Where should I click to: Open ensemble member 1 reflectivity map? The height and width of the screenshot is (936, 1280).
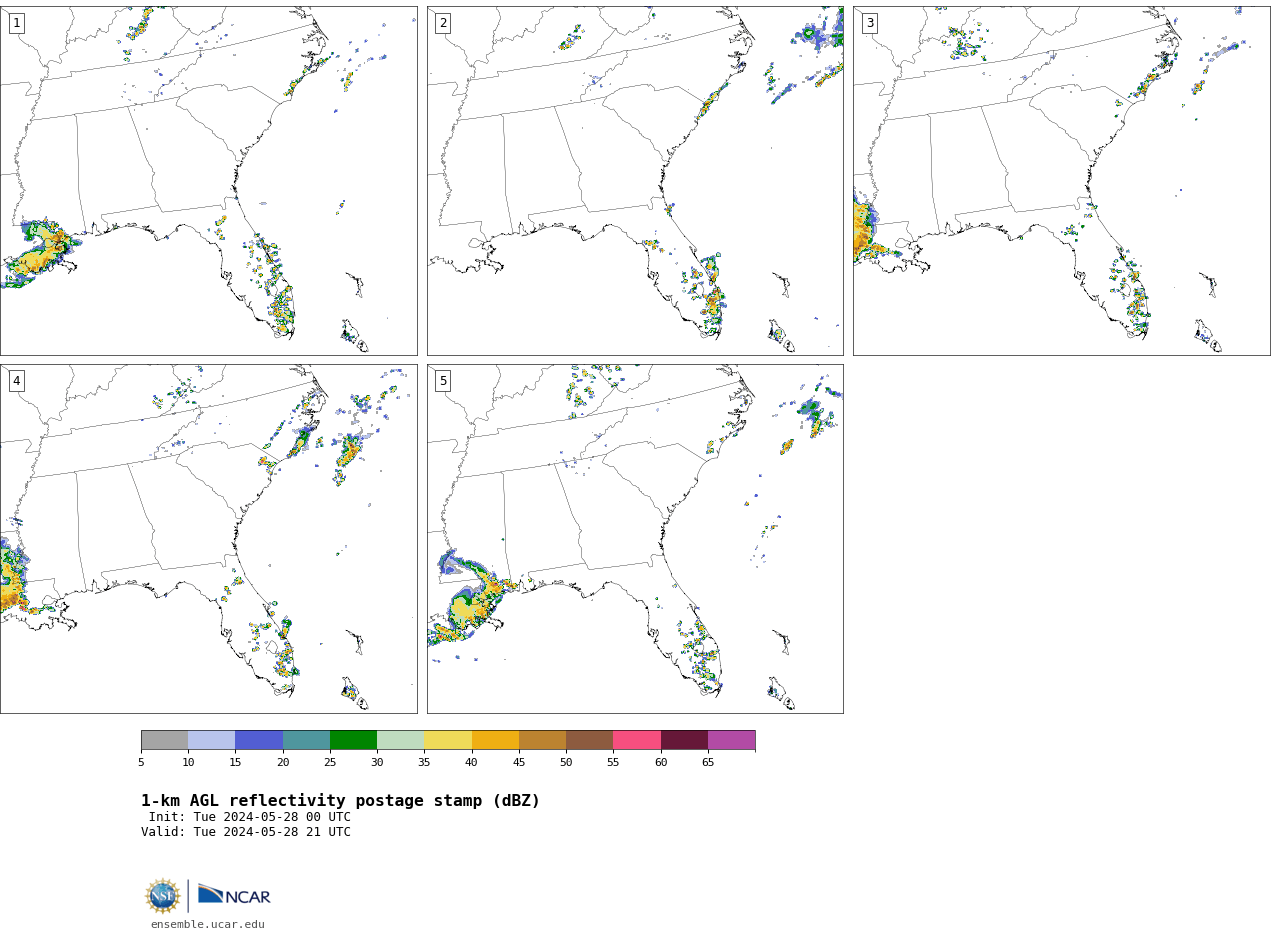[208, 181]
